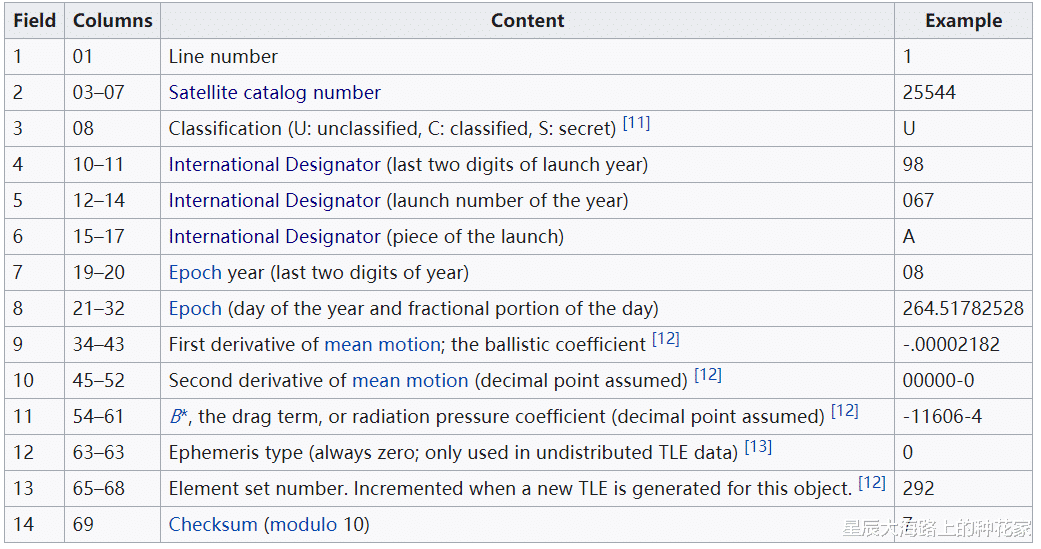Click International Designator link in launch number row
1041x549 pixels.
pyautogui.click(x=274, y=201)
